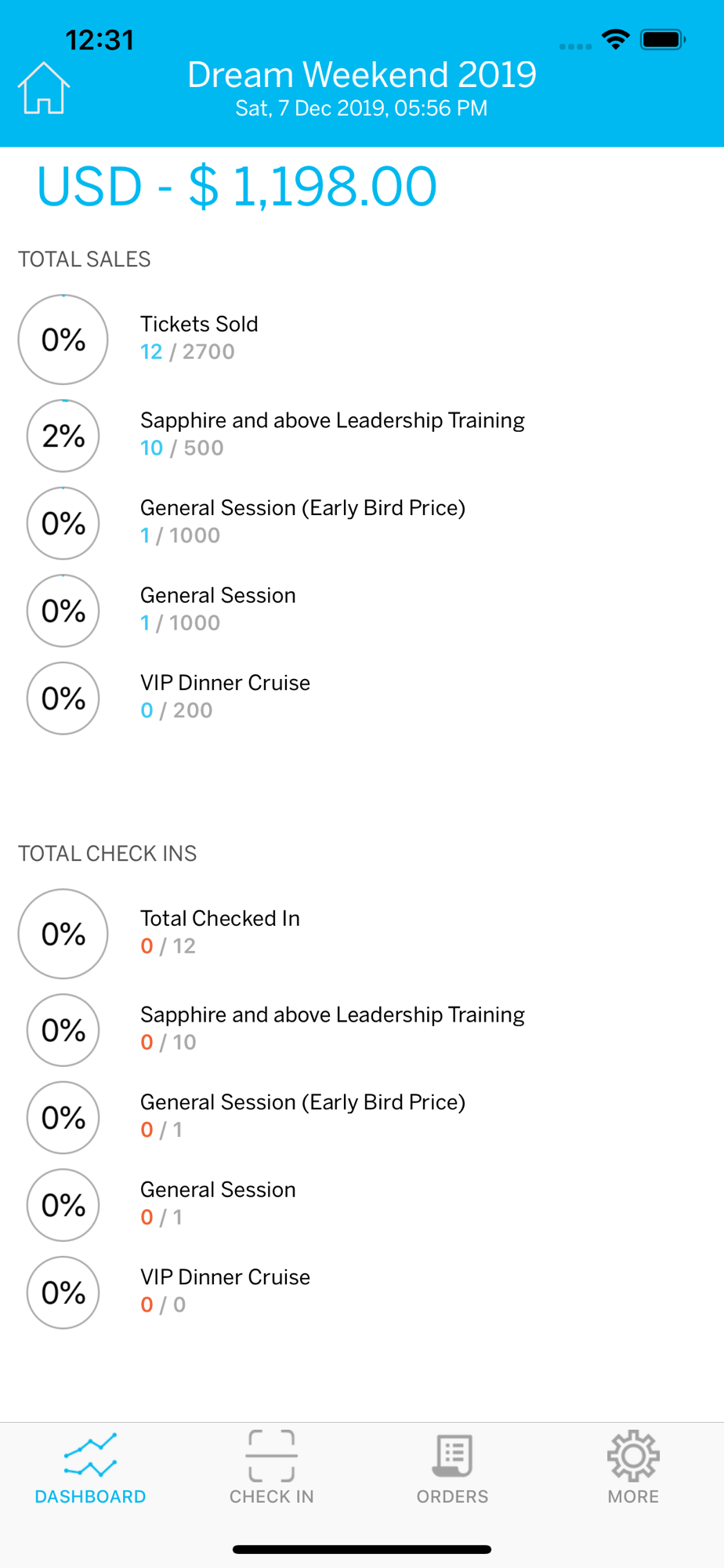Tap the USD - $ 1,198.00 total

(237, 187)
